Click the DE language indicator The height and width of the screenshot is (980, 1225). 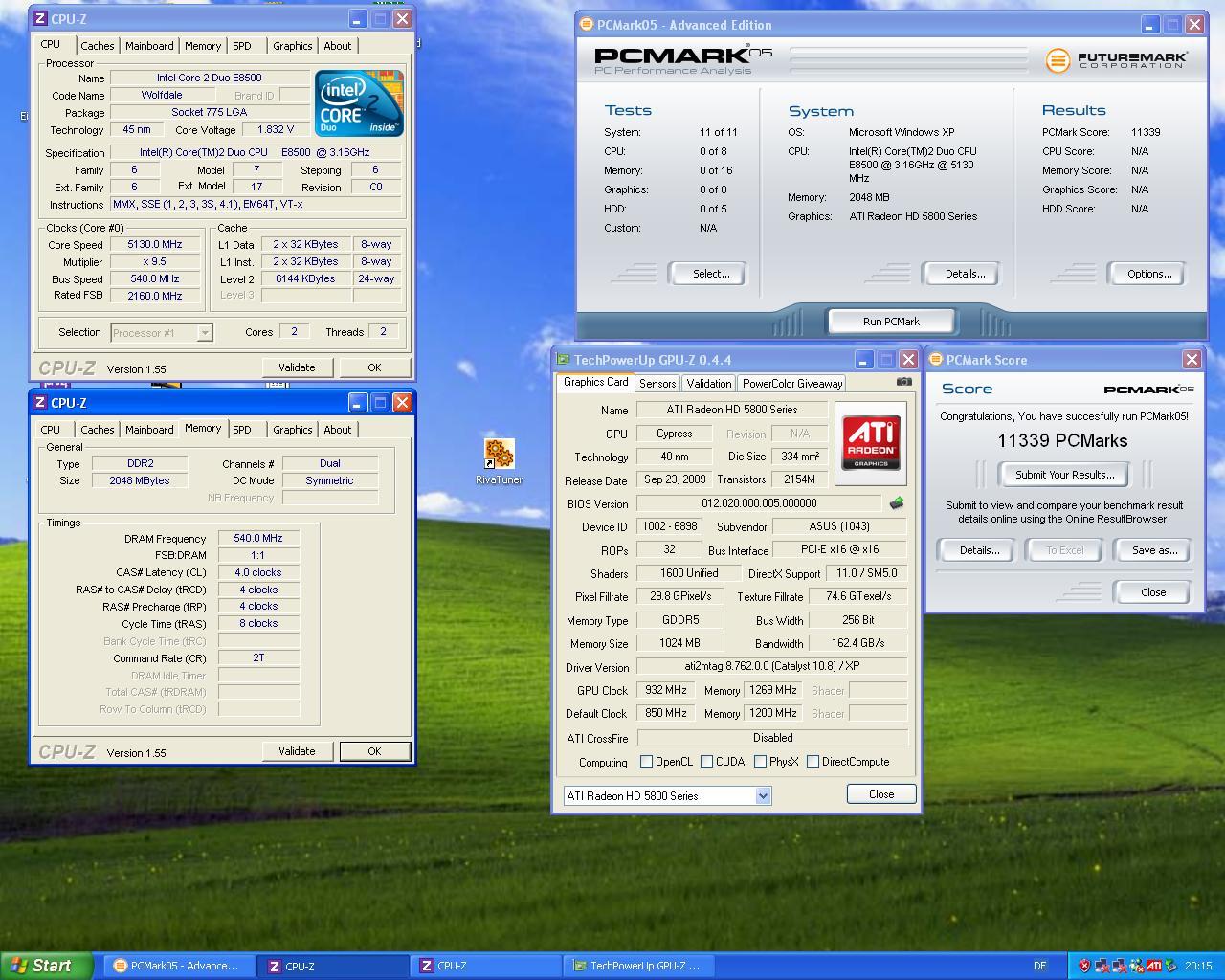[1039, 966]
